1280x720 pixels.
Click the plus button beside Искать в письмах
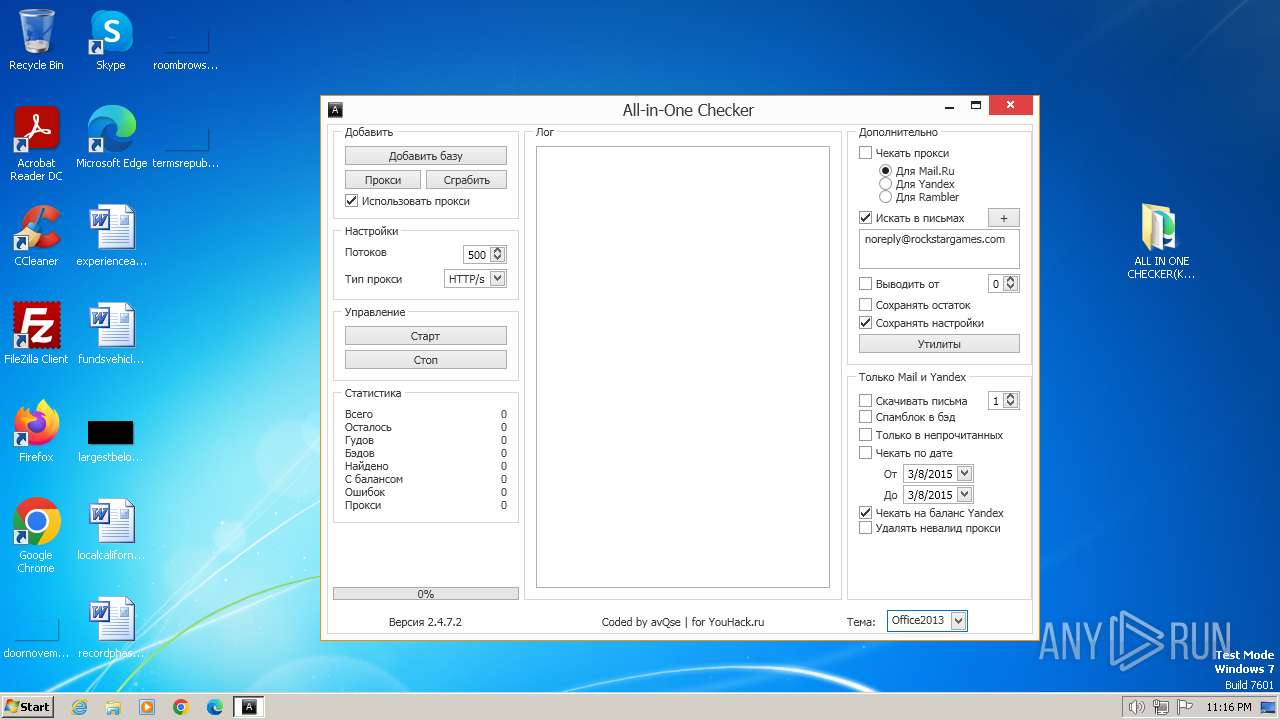point(1004,218)
